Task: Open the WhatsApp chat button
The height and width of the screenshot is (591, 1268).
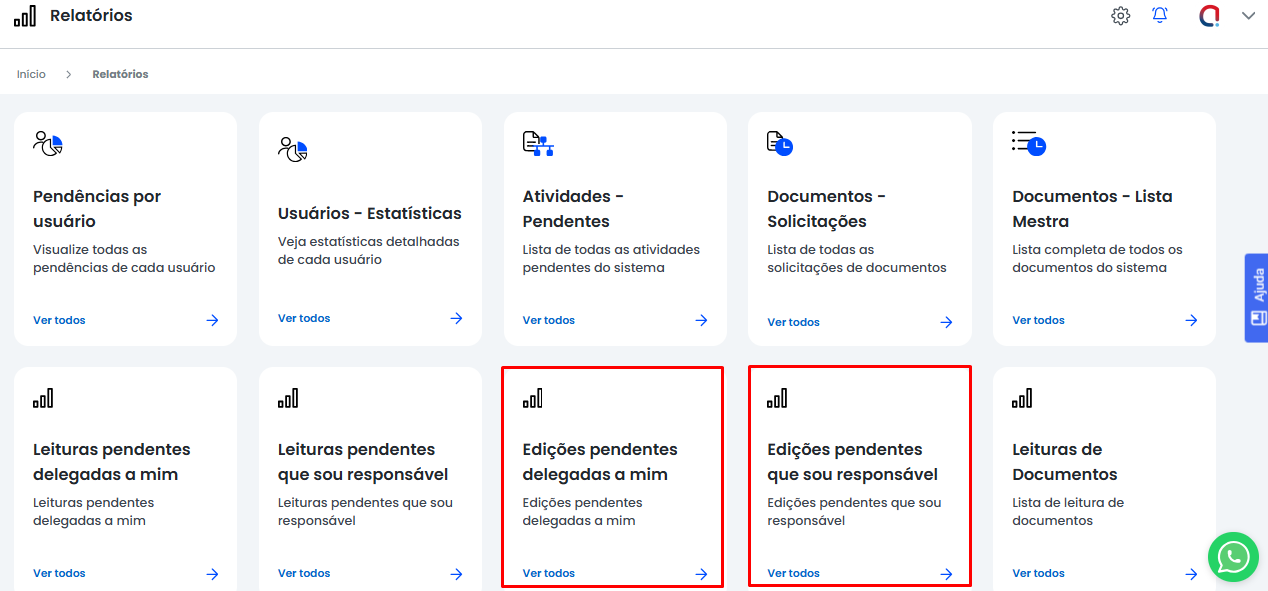Action: coord(1233,556)
